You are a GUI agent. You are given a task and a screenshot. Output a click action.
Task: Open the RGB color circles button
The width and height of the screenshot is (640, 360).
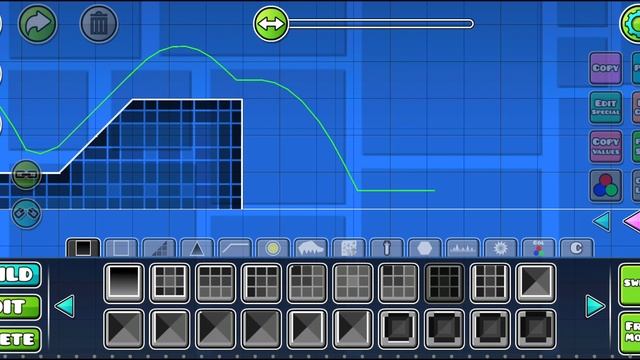[606, 186]
